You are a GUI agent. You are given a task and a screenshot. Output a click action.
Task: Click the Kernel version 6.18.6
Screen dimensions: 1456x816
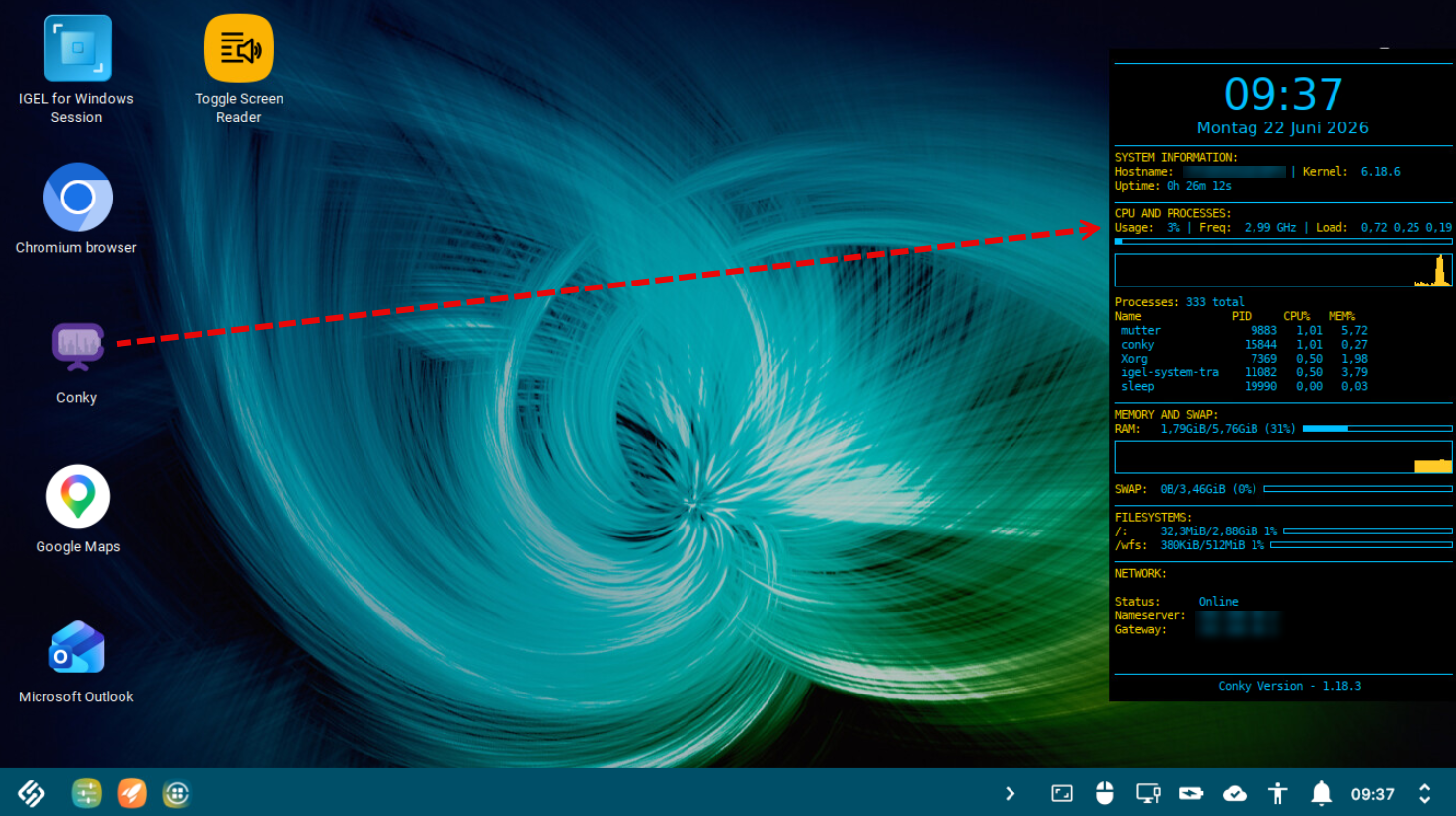pyautogui.click(x=1380, y=172)
